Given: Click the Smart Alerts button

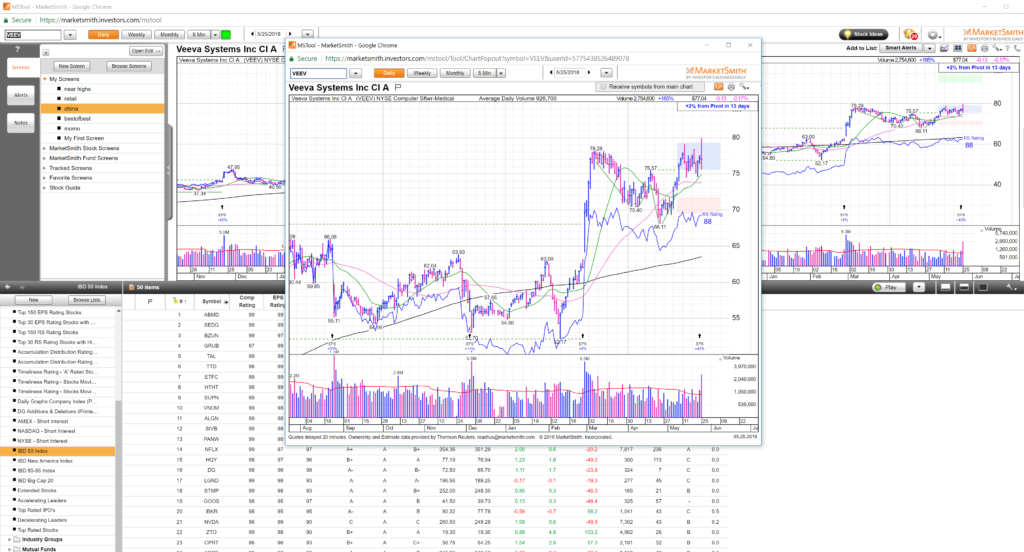Looking at the screenshot, I should [901, 48].
